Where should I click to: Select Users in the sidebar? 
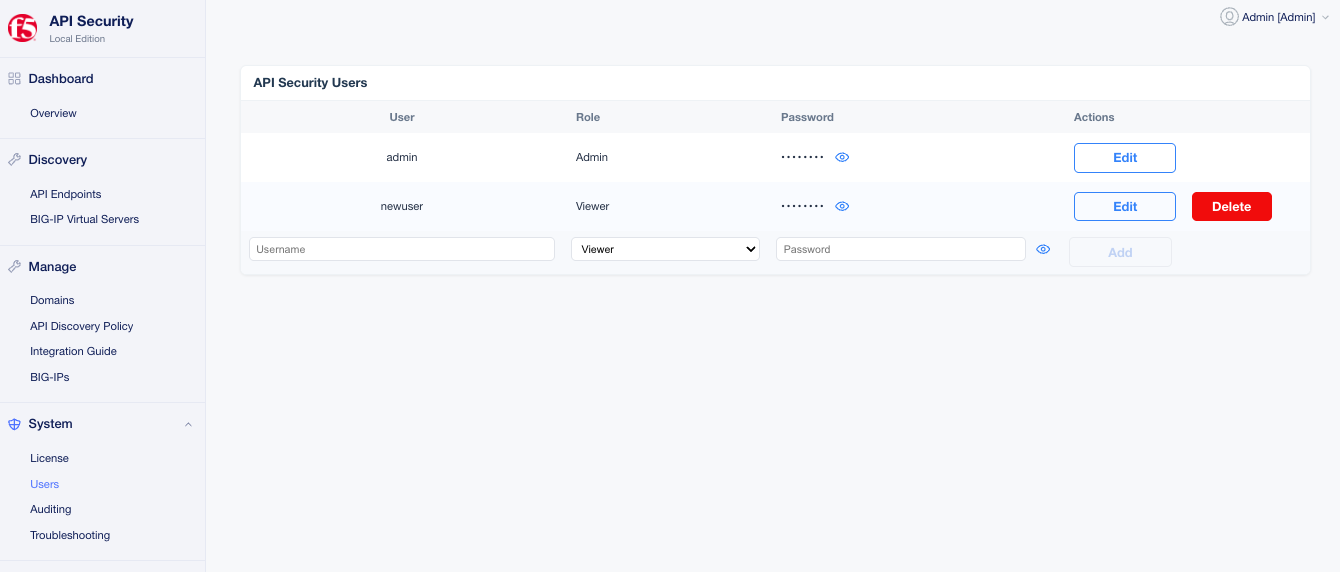(45, 485)
